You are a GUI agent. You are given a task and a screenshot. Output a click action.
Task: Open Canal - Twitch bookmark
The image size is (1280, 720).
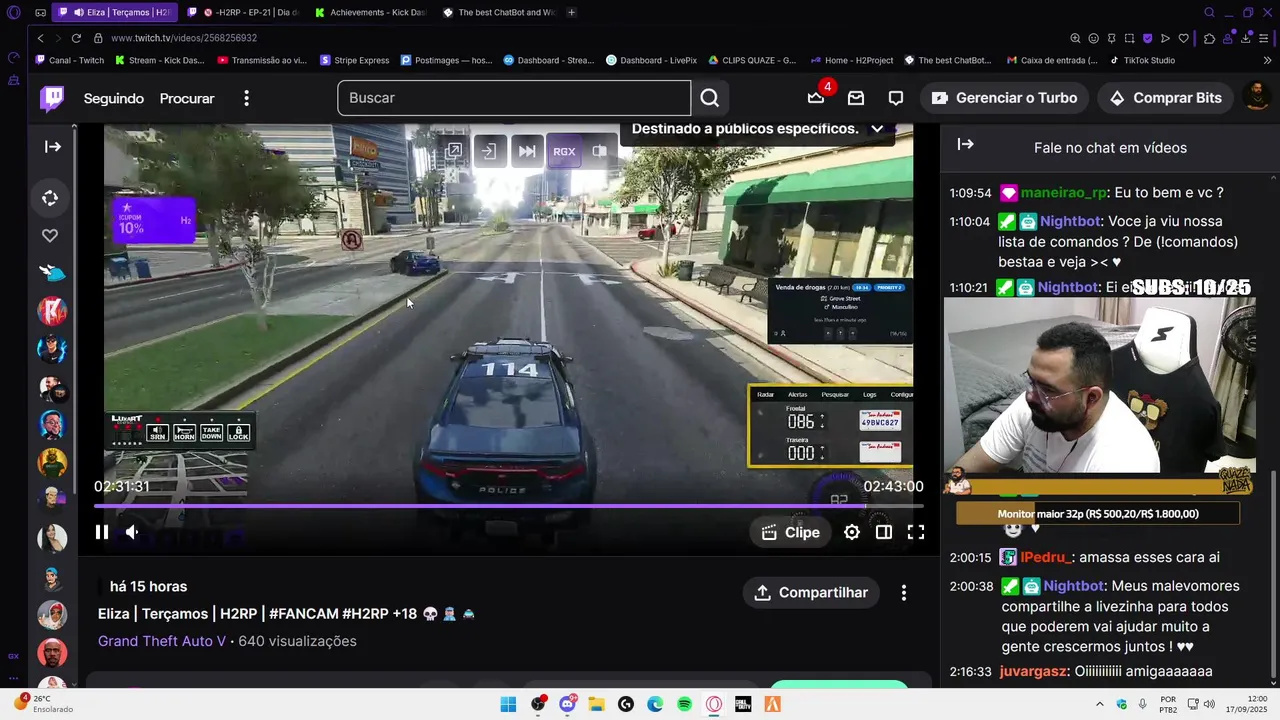point(70,60)
